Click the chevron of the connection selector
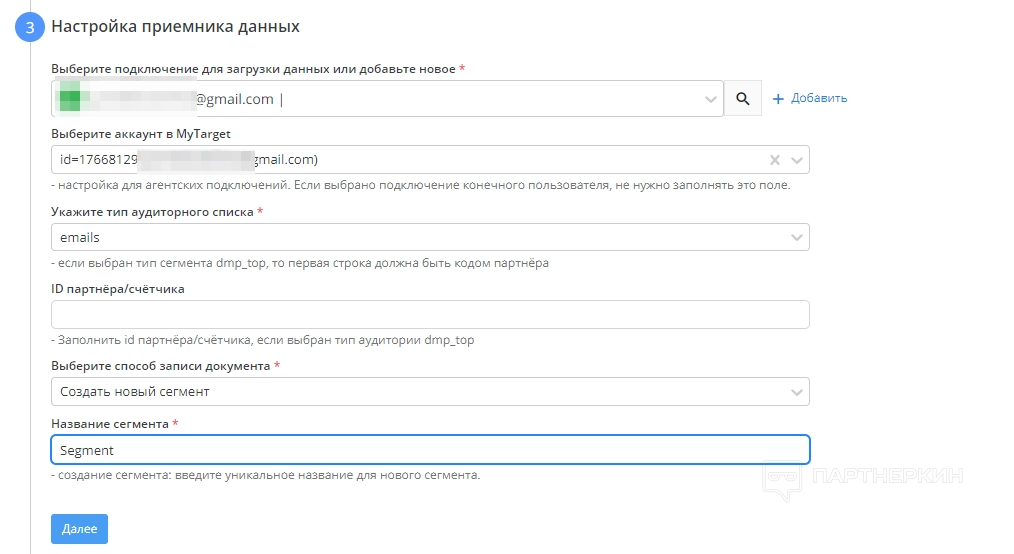The width and height of the screenshot is (1014, 554). (x=711, y=98)
